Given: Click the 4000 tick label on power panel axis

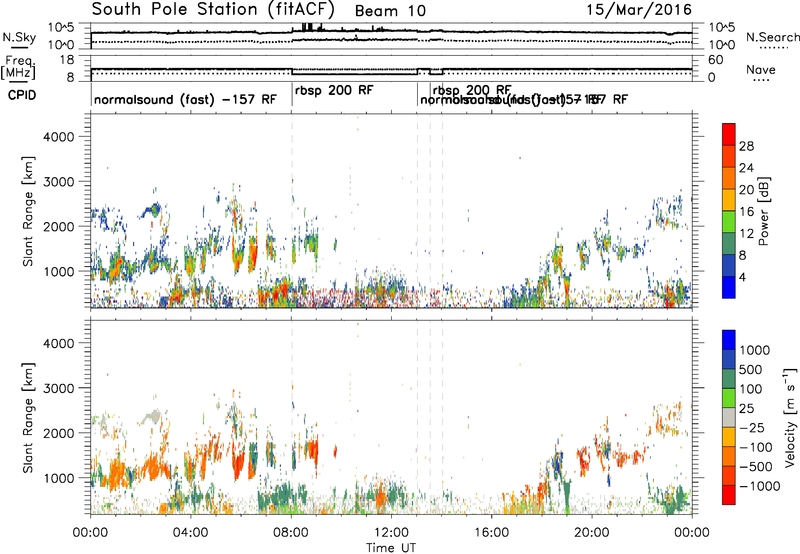Looking at the screenshot, I should [x=59, y=137].
